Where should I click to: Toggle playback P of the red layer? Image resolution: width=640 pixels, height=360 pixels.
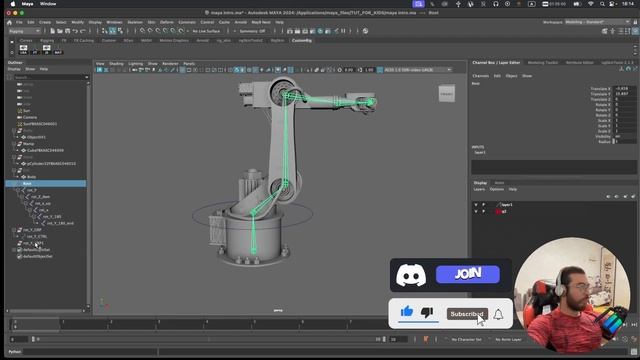click(484, 211)
